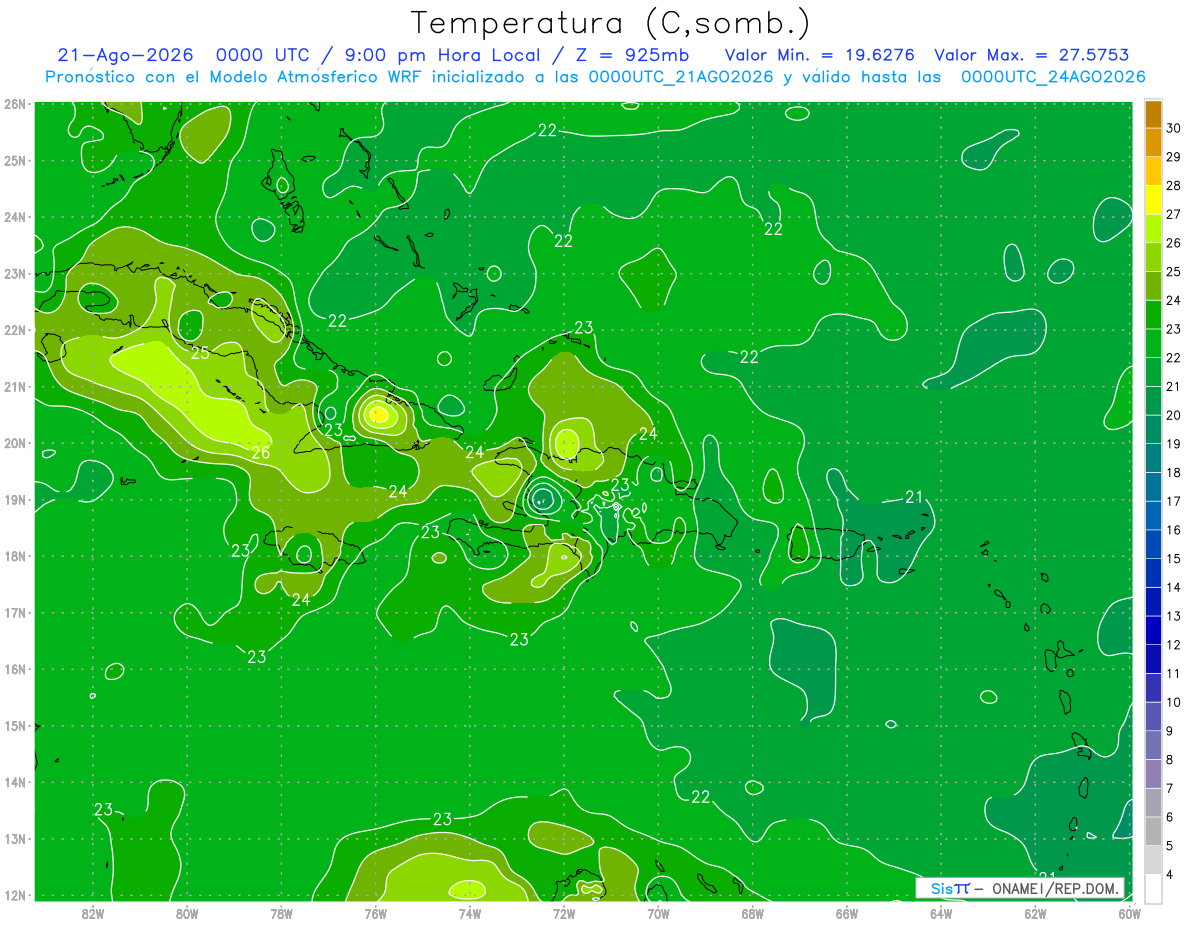
Task: Click the contour label "25" over central Cuba
Action: click(201, 353)
